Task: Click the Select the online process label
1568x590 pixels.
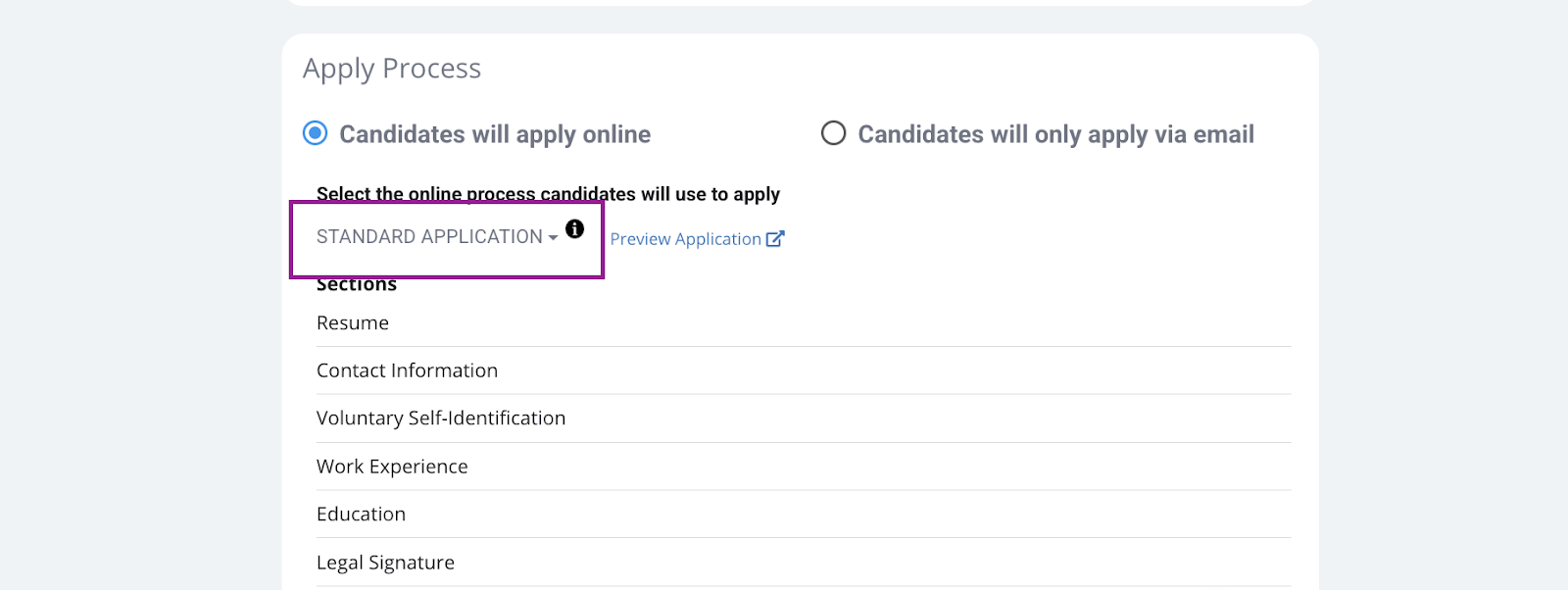Action: point(548,194)
